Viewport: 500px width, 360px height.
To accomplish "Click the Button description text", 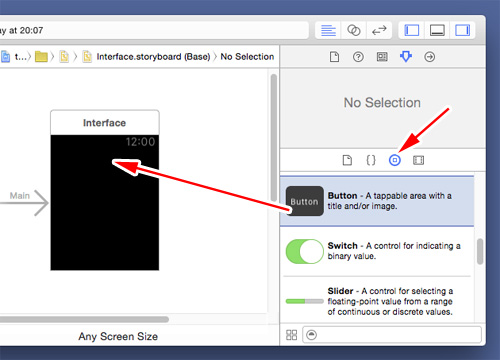I will [389, 201].
